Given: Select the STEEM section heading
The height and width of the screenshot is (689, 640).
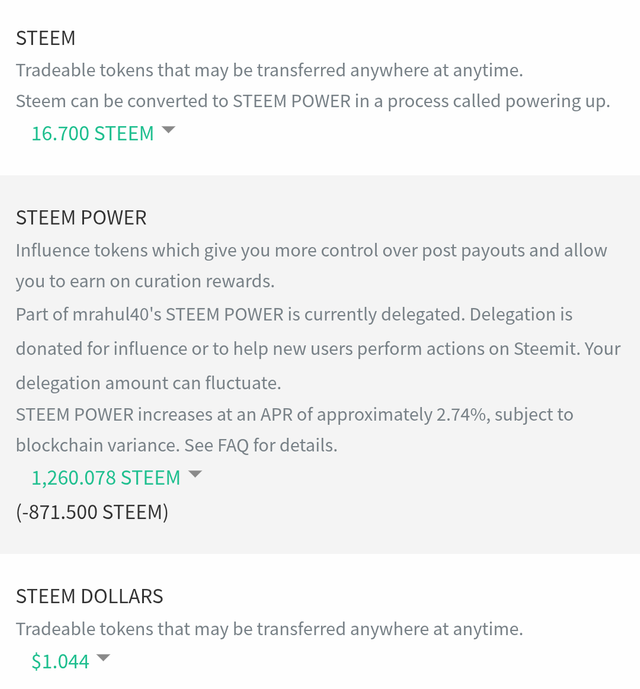Looking at the screenshot, I should 46,38.
